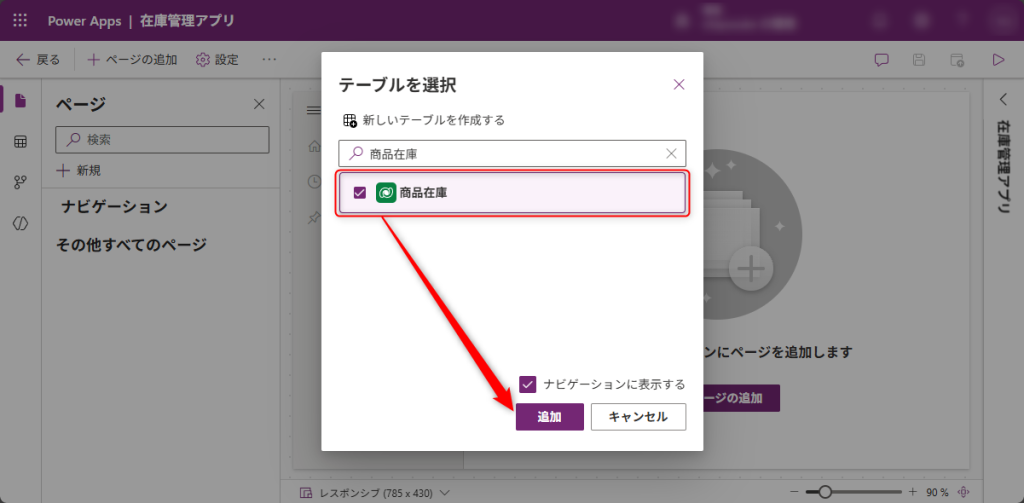Close the テーブルを選択 dialog
Image resolution: width=1024 pixels, height=503 pixels.
click(679, 84)
